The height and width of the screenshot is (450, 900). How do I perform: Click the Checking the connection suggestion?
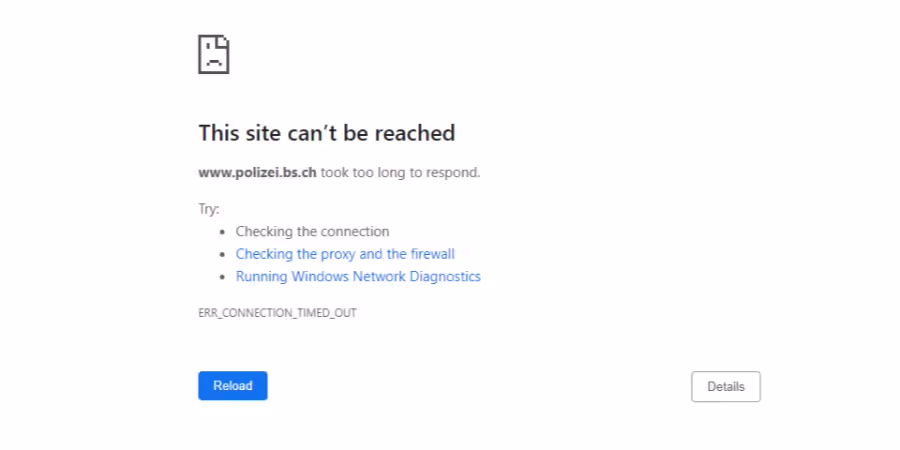click(x=312, y=231)
